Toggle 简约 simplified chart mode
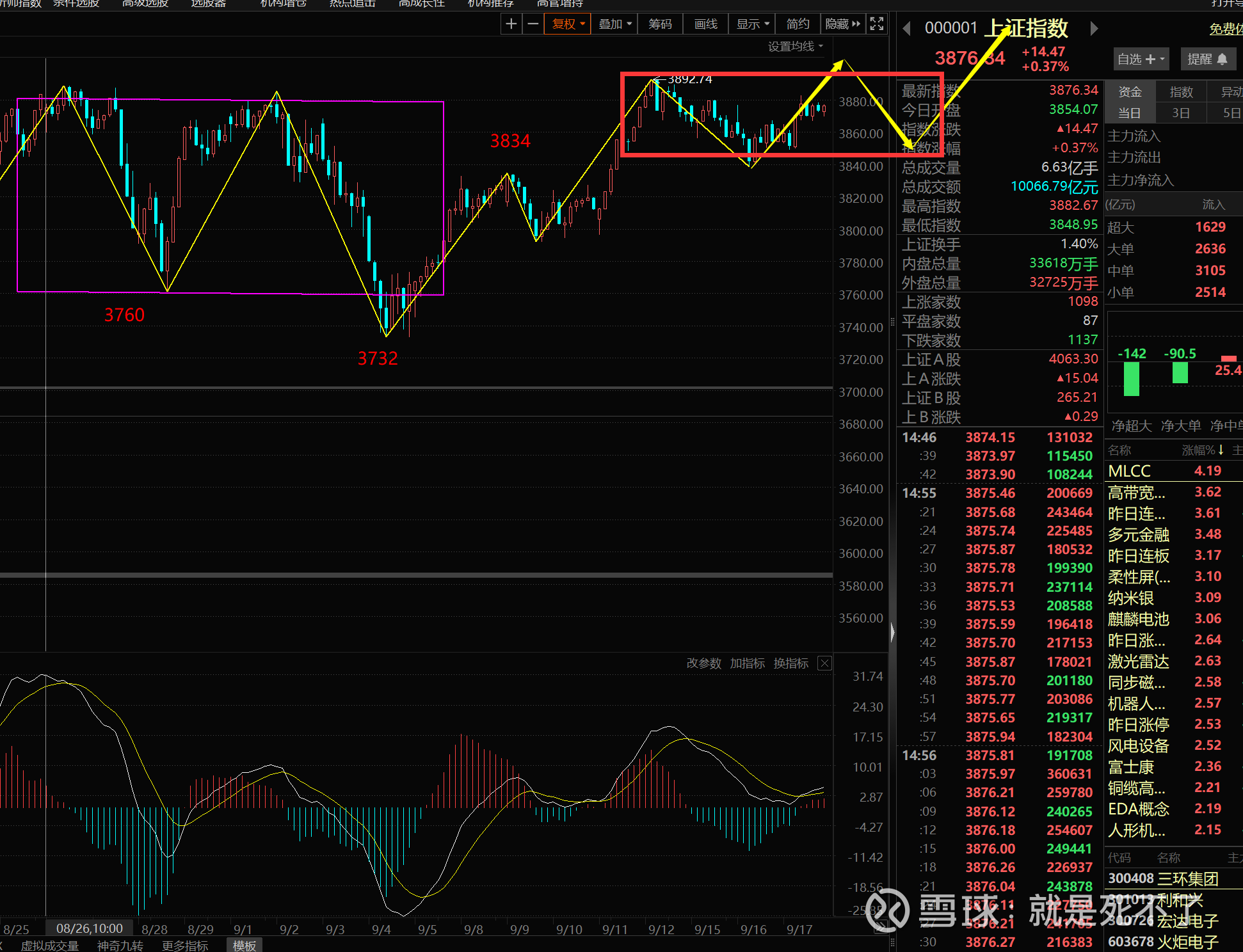 (x=798, y=24)
